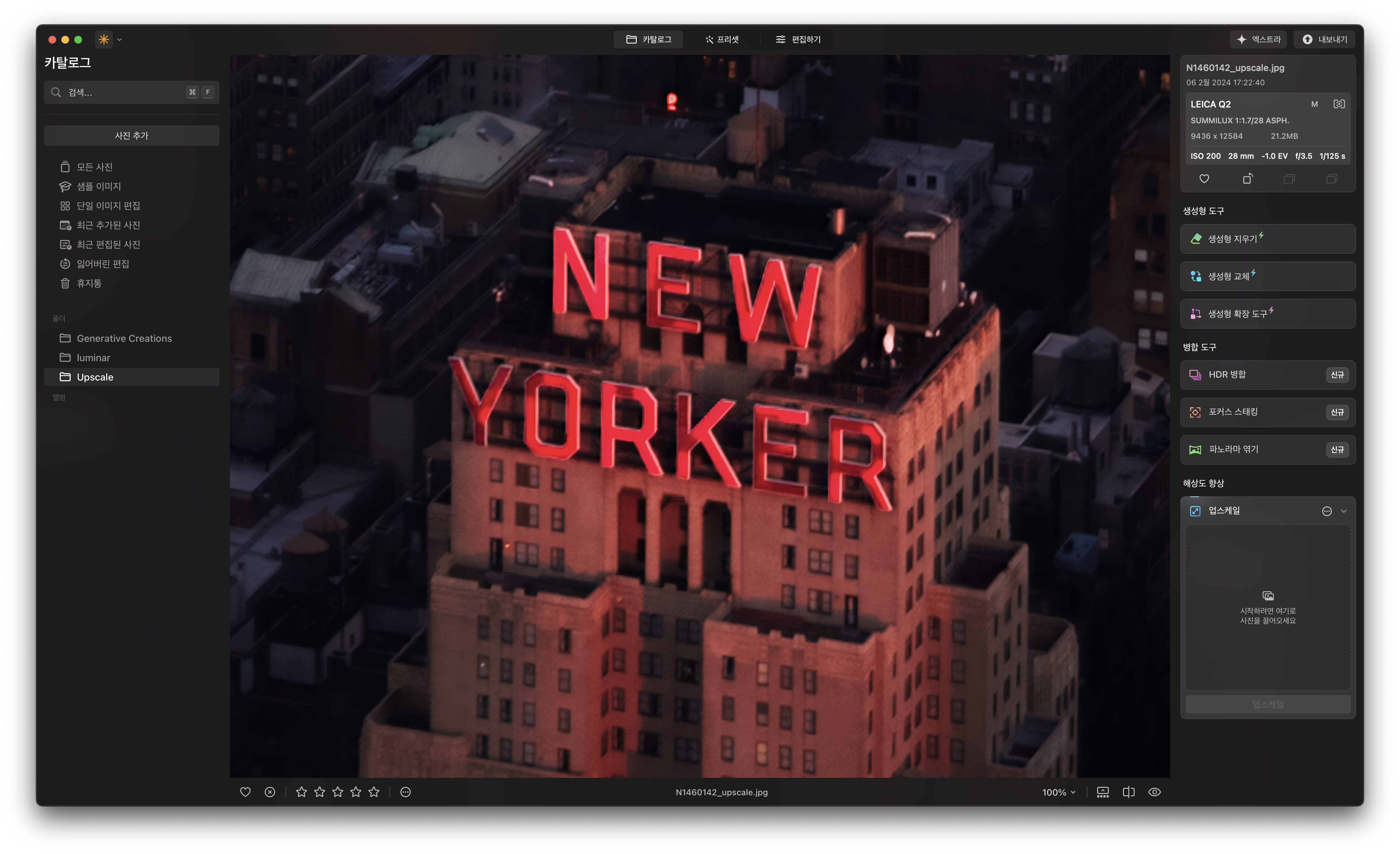
Task: Click the Generative Erase tool icon
Action: coord(1195,239)
